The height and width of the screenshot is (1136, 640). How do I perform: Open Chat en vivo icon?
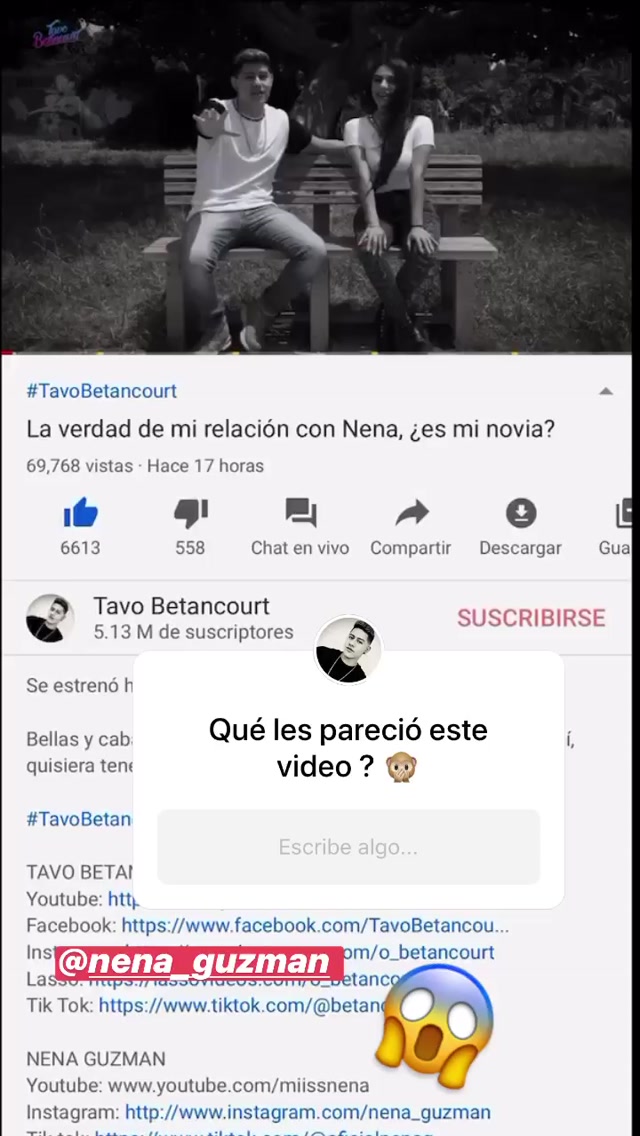coord(300,513)
